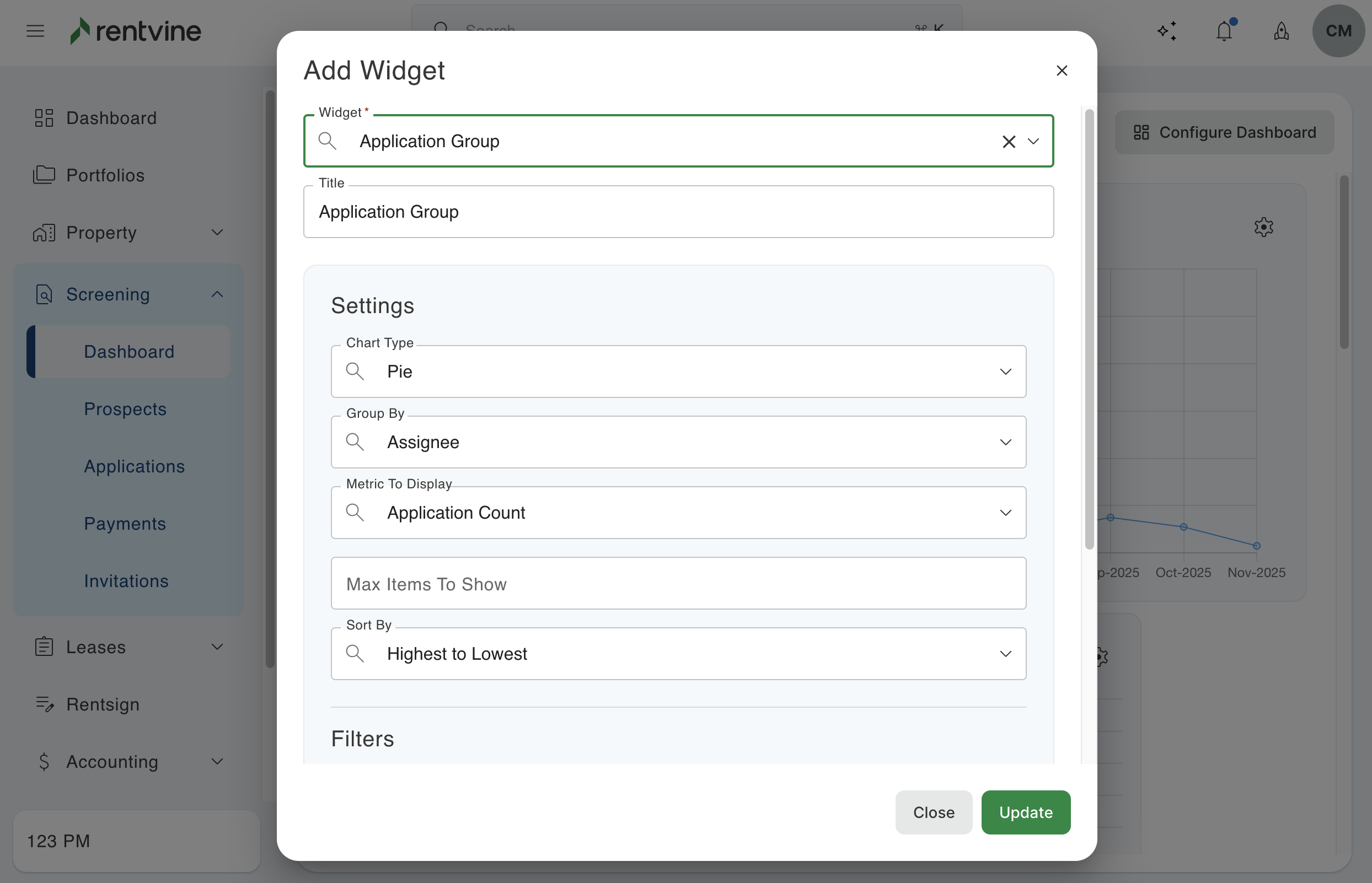Expand the Property sidebar section
Image resolution: width=1372 pixels, height=883 pixels.
tap(217, 232)
